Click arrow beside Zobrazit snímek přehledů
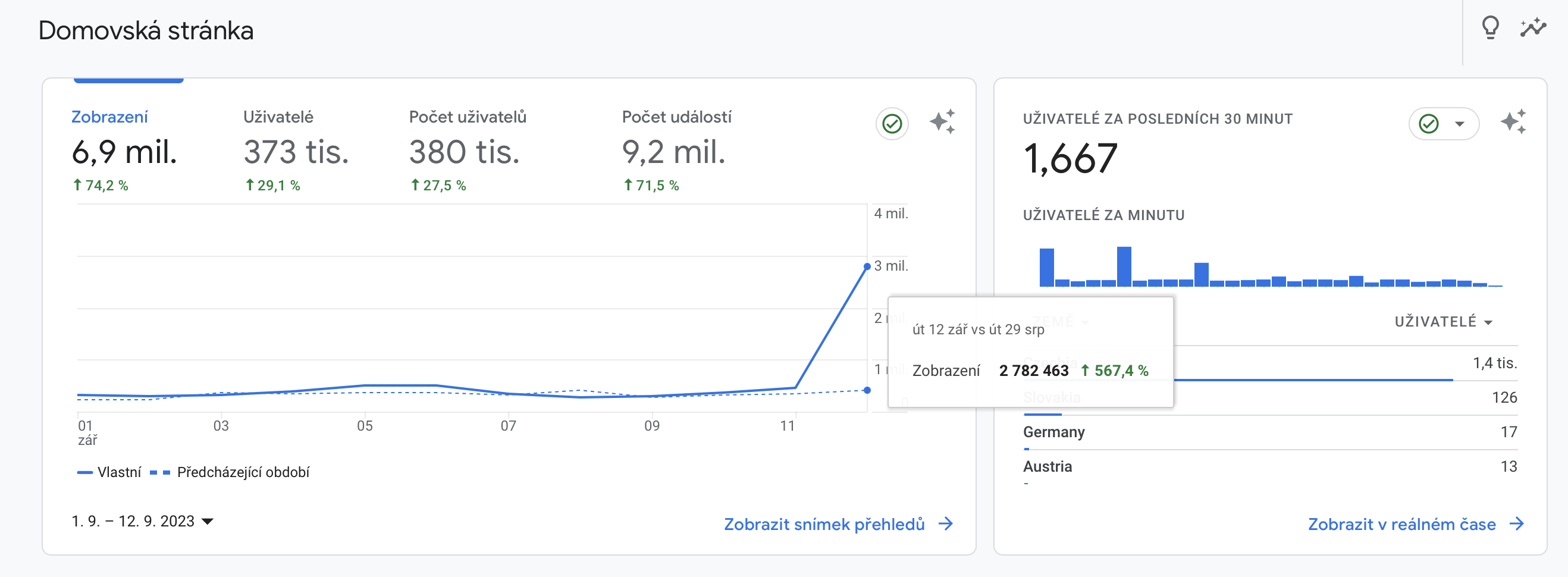Screen dimensions: 1568x577 coord(946,523)
